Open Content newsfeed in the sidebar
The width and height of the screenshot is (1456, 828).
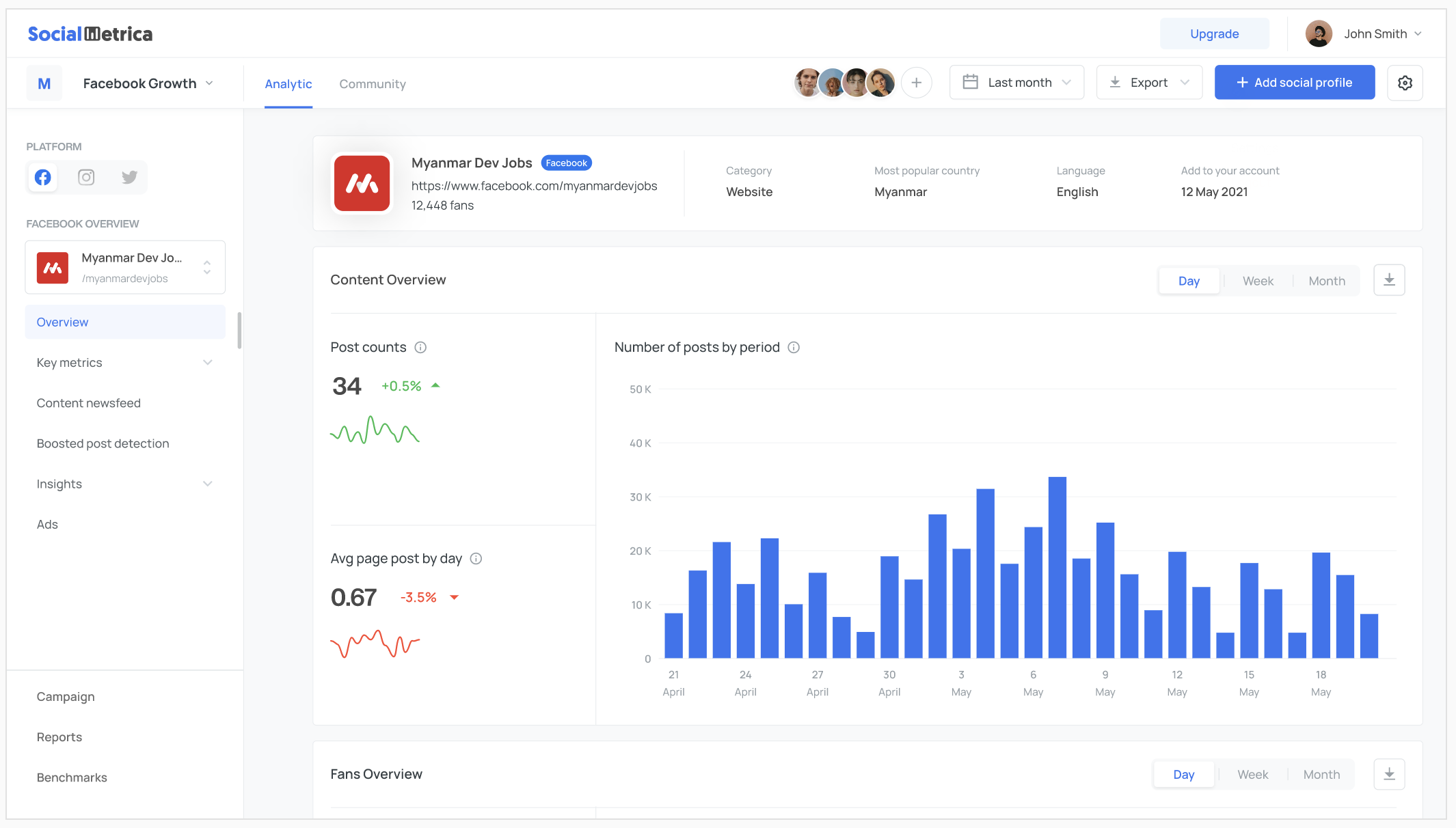pos(89,403)
